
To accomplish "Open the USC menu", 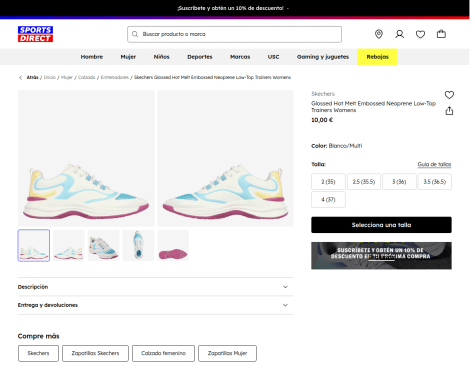I will 273,57.
